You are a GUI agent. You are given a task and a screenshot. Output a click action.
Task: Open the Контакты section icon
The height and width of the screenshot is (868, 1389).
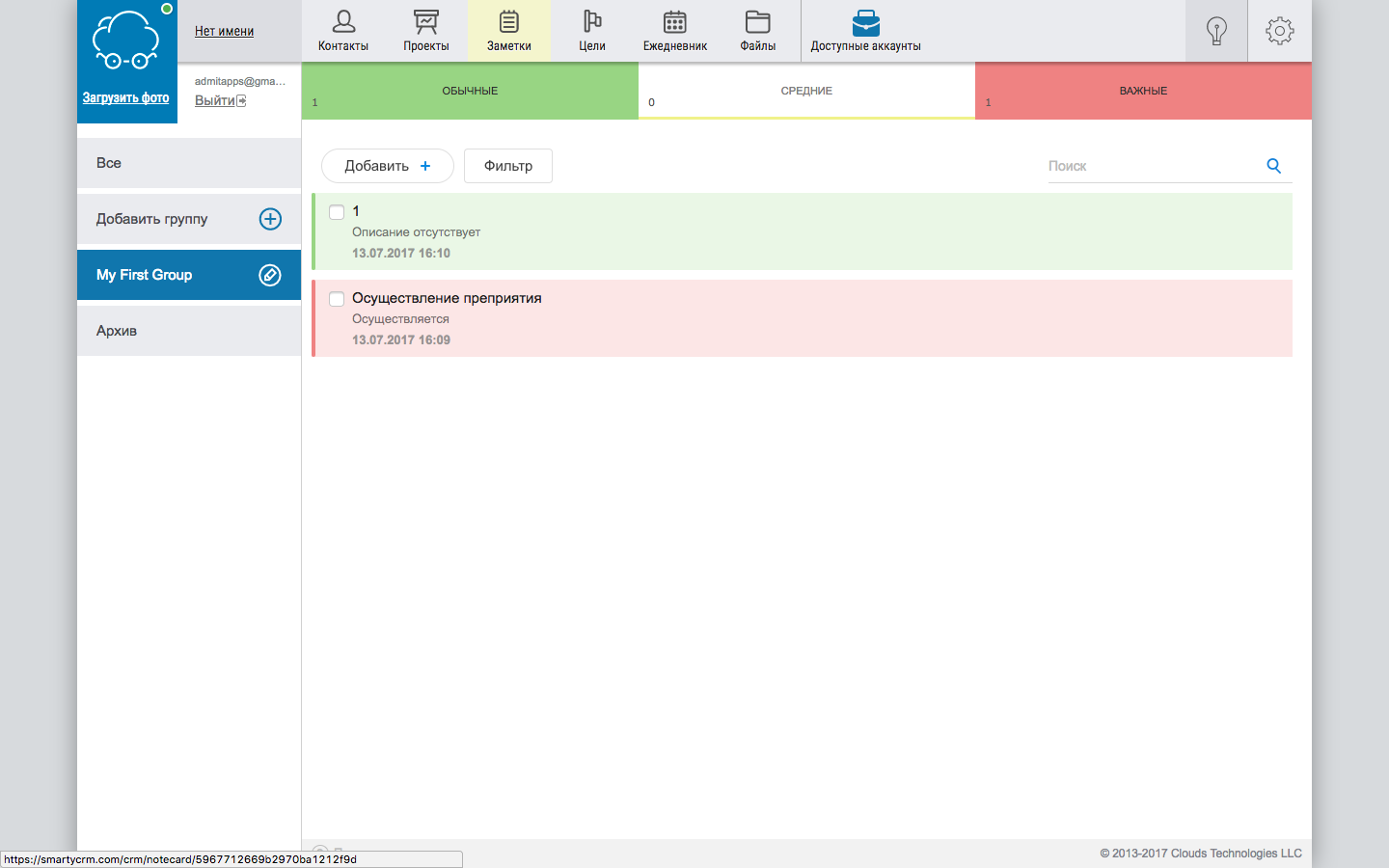pos(343,23)
